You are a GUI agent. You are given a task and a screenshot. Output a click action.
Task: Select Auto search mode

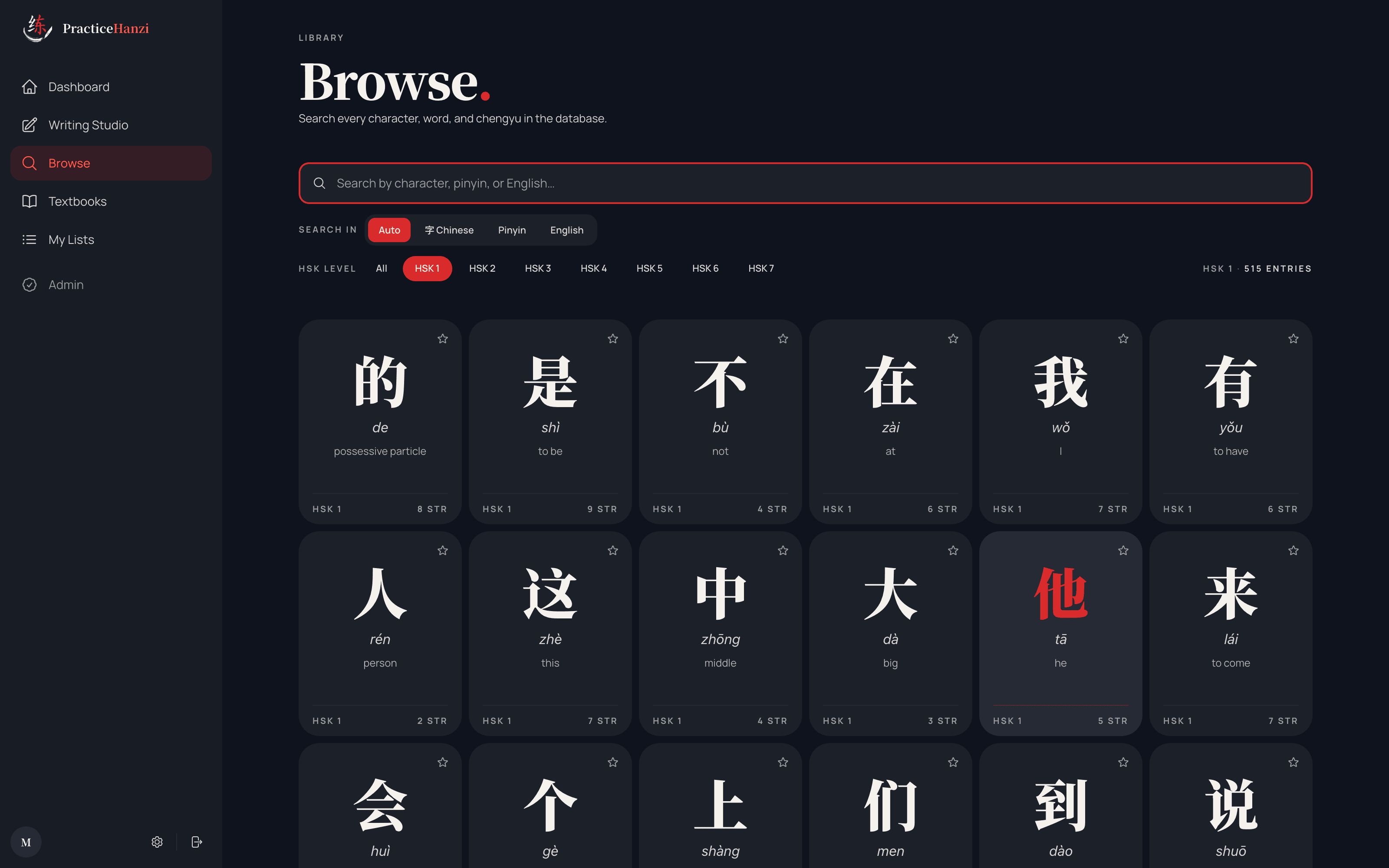[389, 230]
